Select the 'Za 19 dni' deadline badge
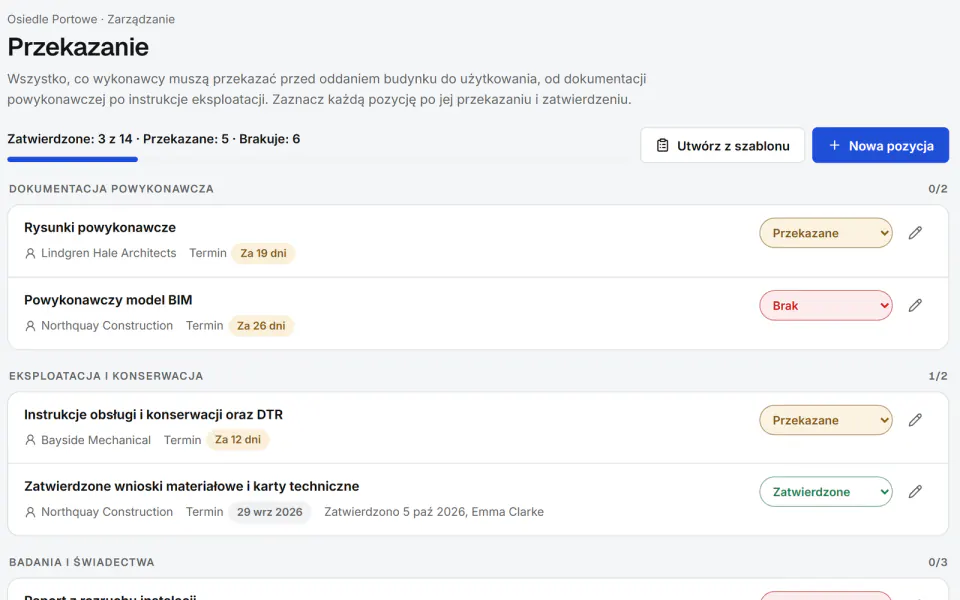 pos(263,253)
